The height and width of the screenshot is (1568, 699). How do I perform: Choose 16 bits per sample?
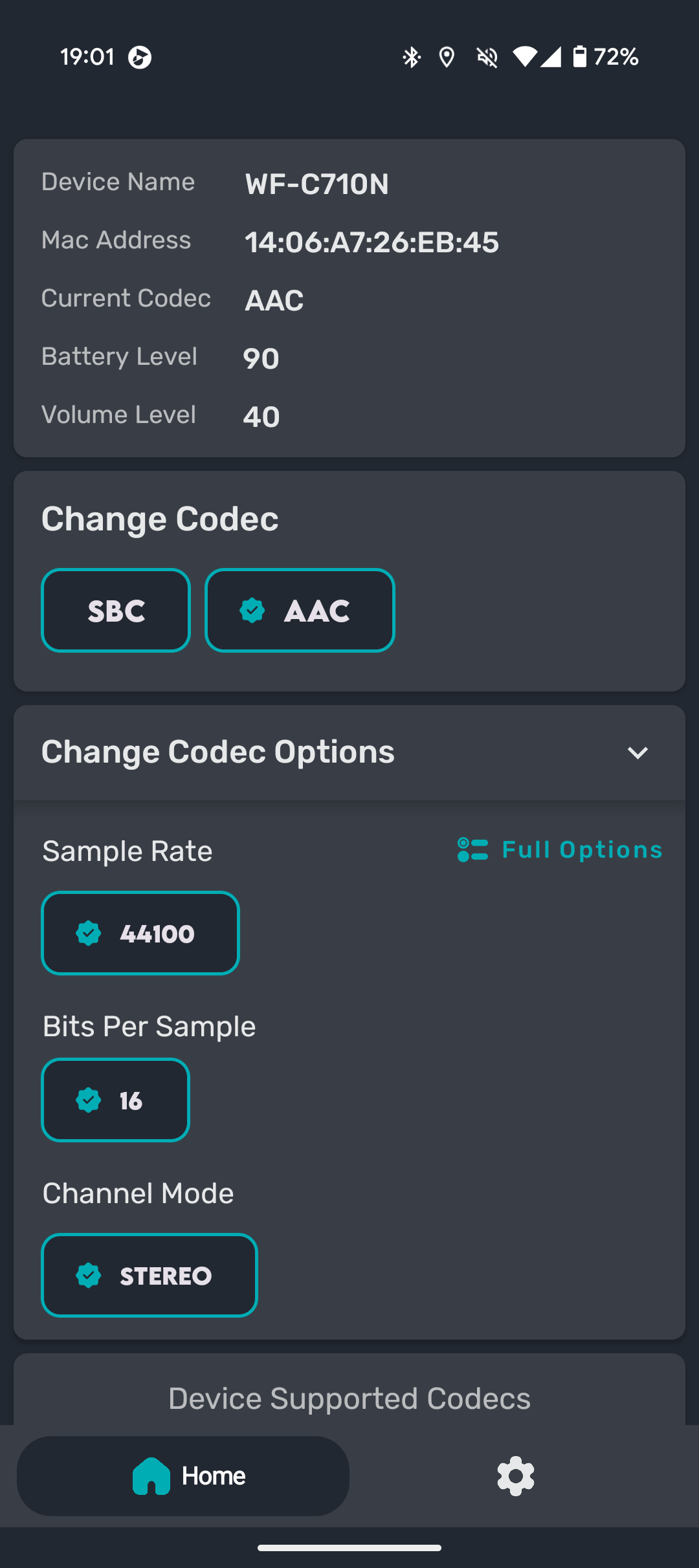(x=115, y=1100)
